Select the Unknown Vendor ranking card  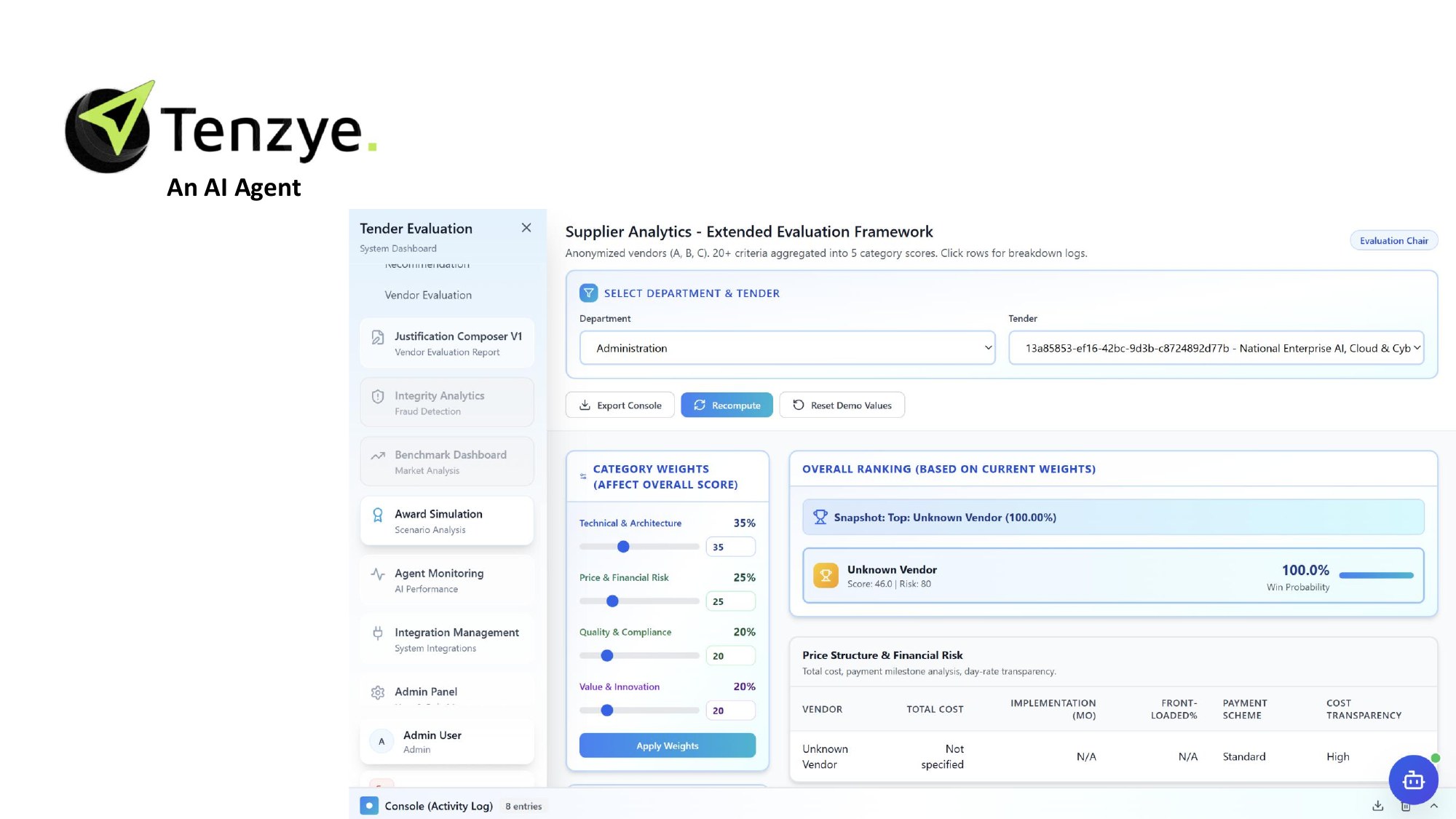click(1113, 576)
